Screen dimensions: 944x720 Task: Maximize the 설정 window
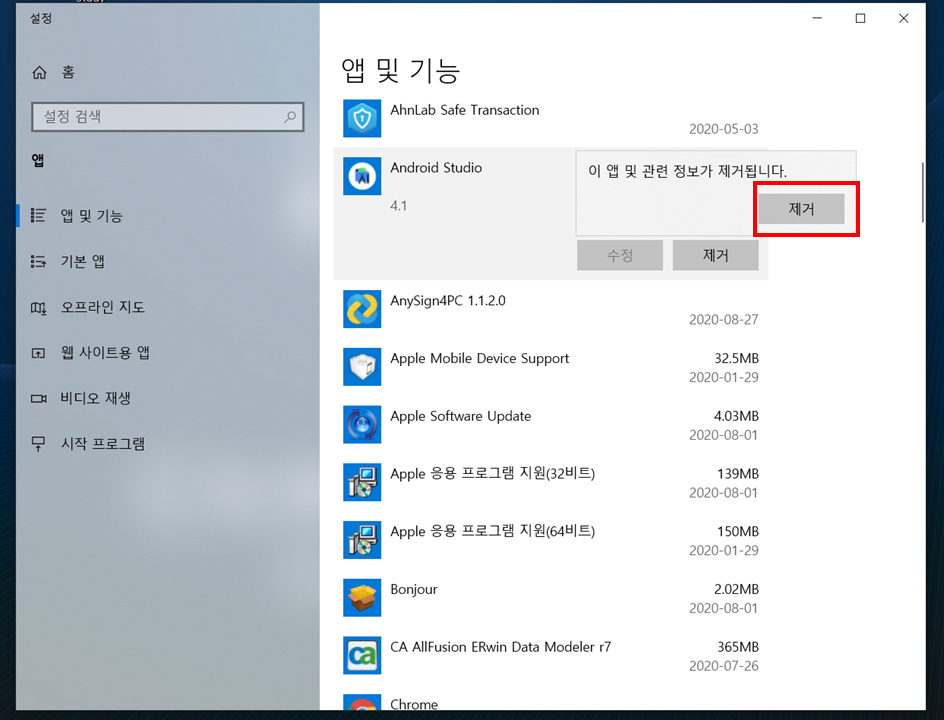860,19
